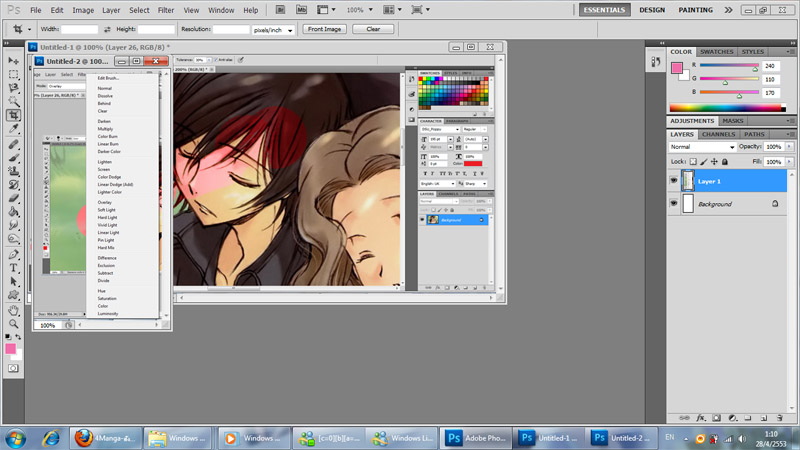Image resolution: width=800 pixels, height=450 pixels.
Task: Click the foreground color swatch in Color panel
Action: 677,68
